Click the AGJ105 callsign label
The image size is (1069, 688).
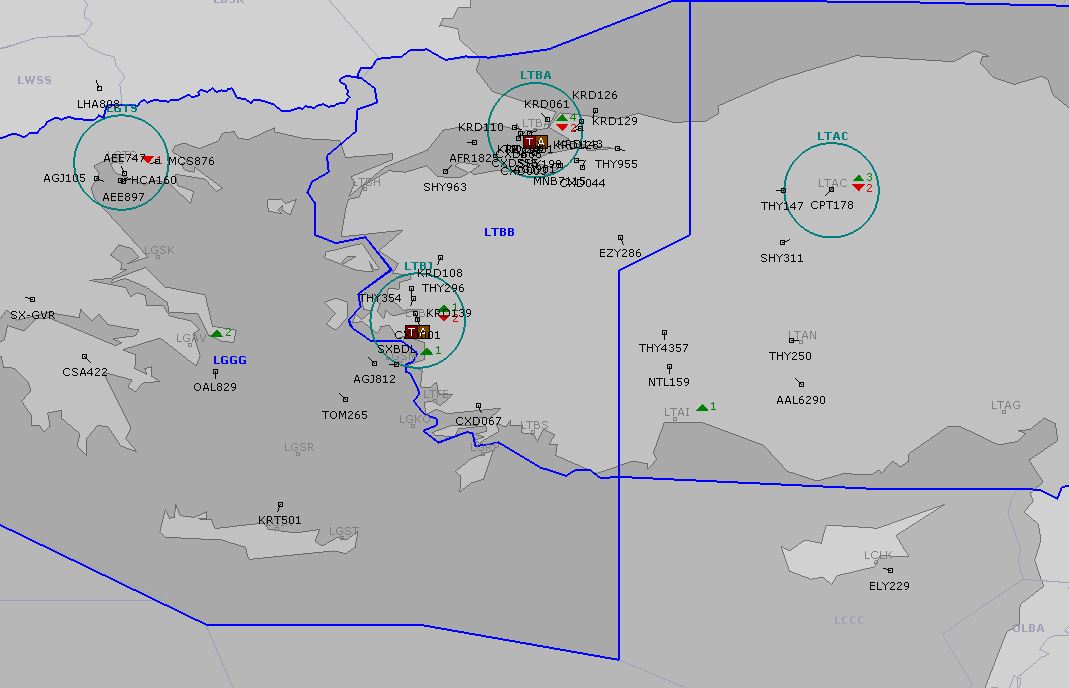click(65, 179)
